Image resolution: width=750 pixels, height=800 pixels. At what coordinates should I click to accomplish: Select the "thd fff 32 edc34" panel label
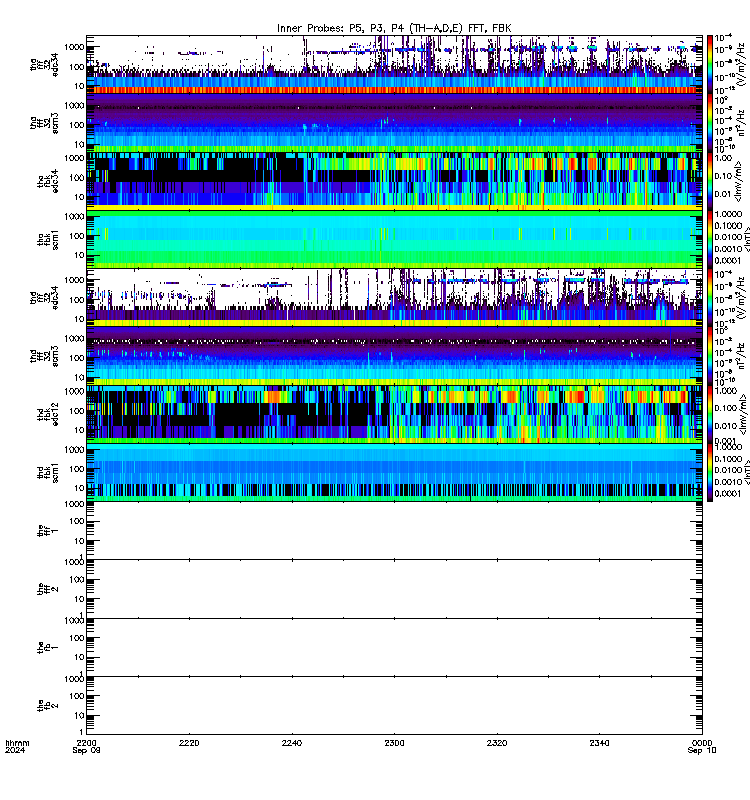[44, 297]
